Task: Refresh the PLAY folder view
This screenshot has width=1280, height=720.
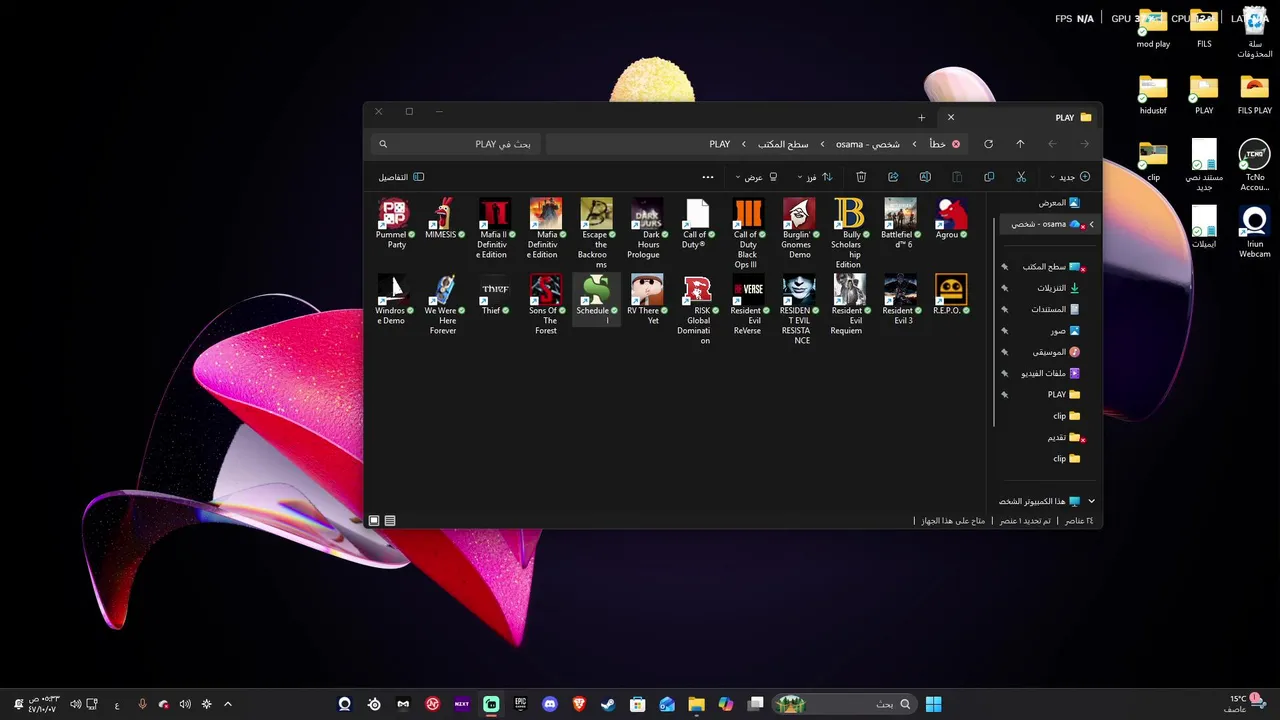Action: pyautogui.click(x=988, y=144)
